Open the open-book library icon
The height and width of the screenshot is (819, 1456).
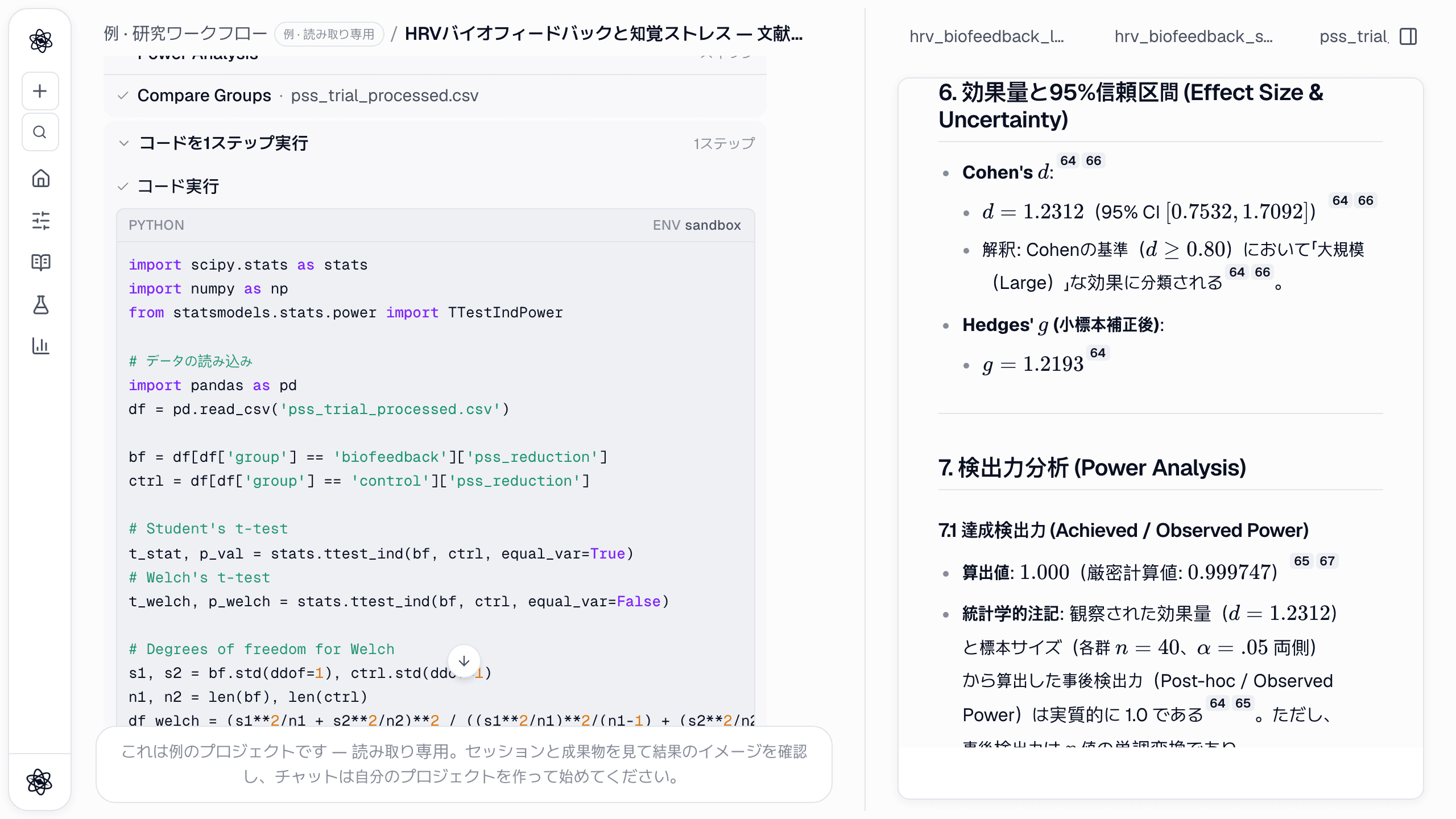(x=40, y=262)
